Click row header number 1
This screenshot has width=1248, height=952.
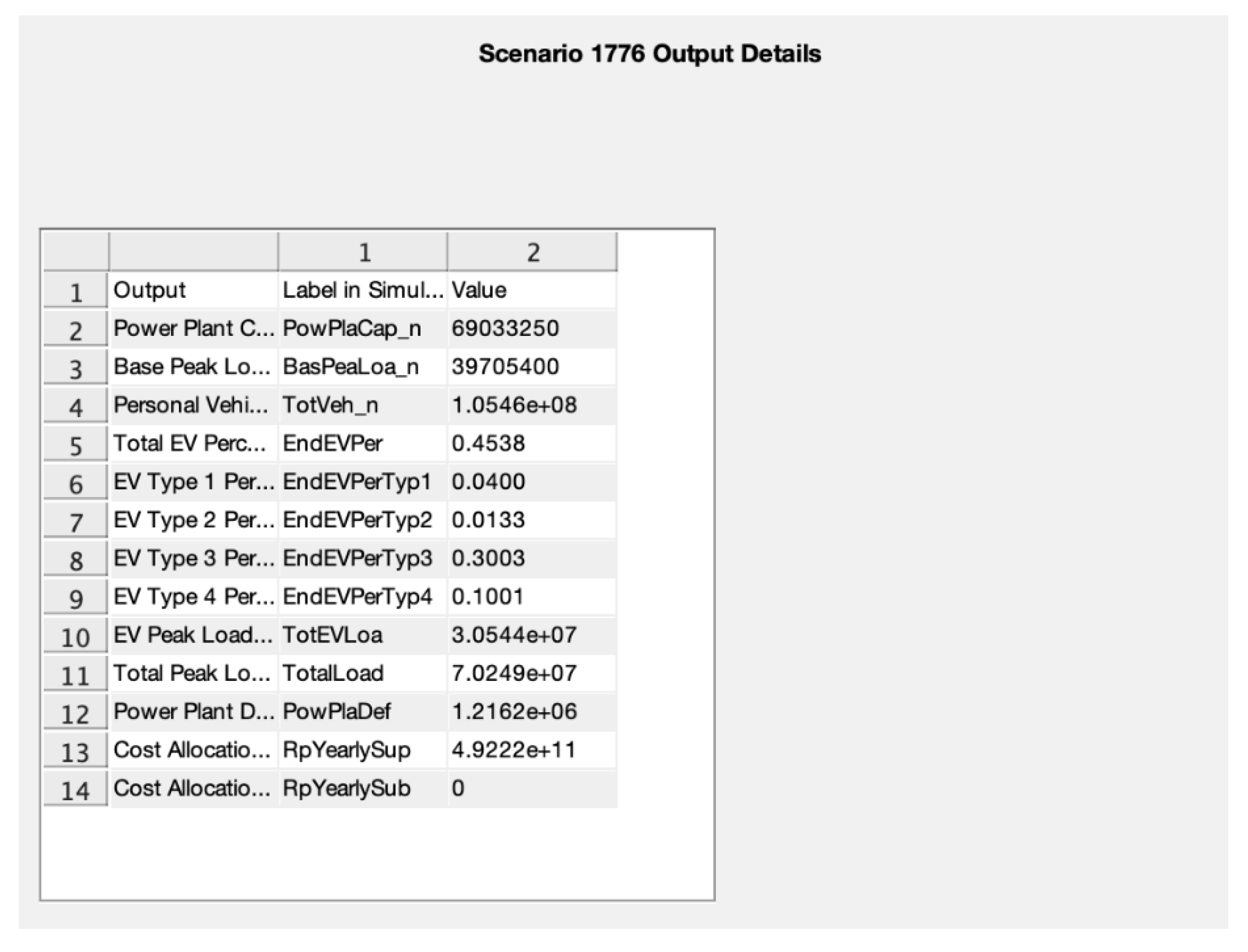(75, 292)
